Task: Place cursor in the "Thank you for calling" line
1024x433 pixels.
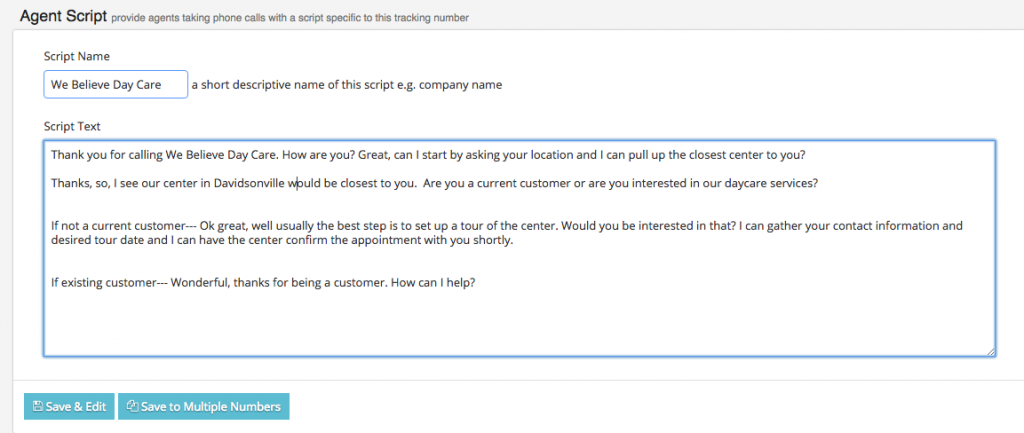Action: [x=300, y=155]
